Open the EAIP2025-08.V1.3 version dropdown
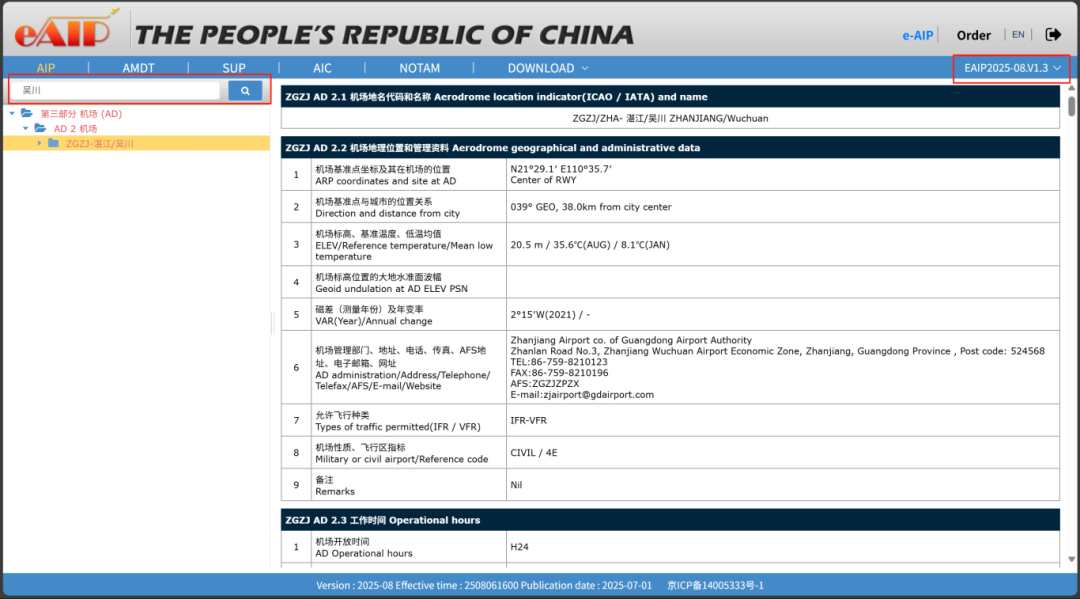 (x=1012, y=68)
